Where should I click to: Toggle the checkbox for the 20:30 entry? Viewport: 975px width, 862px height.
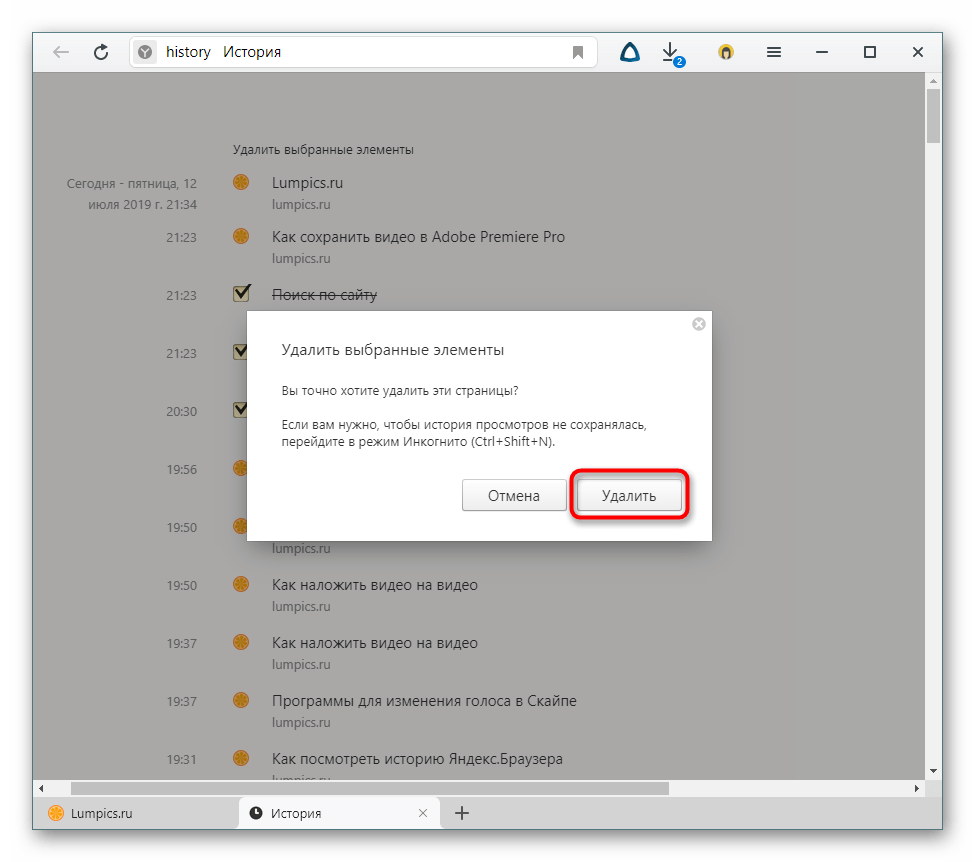click(240, 410)
